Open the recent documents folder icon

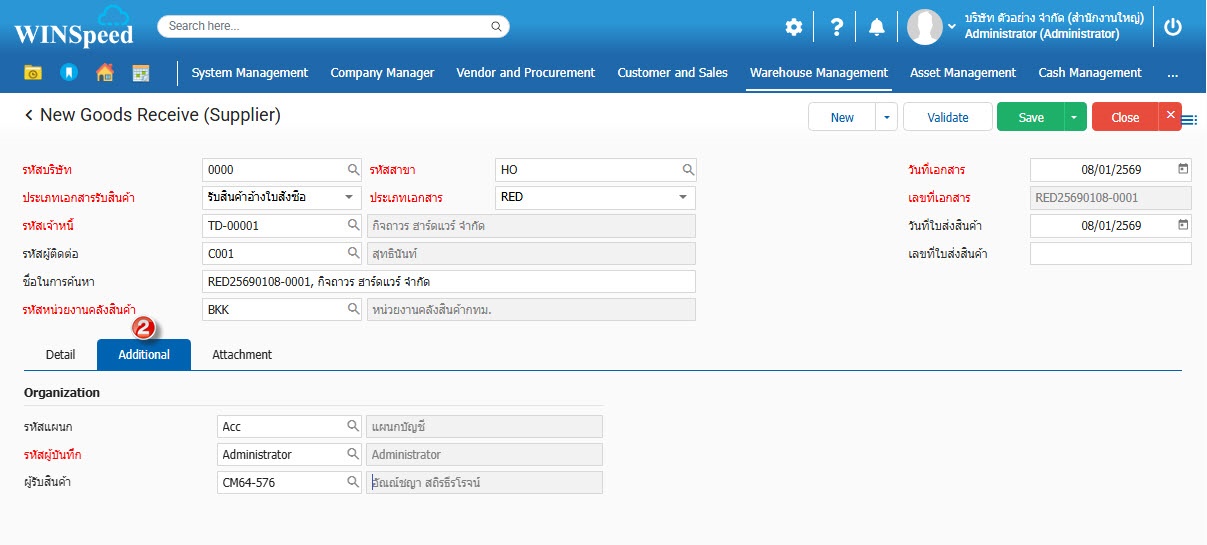[x=33, y=73]
